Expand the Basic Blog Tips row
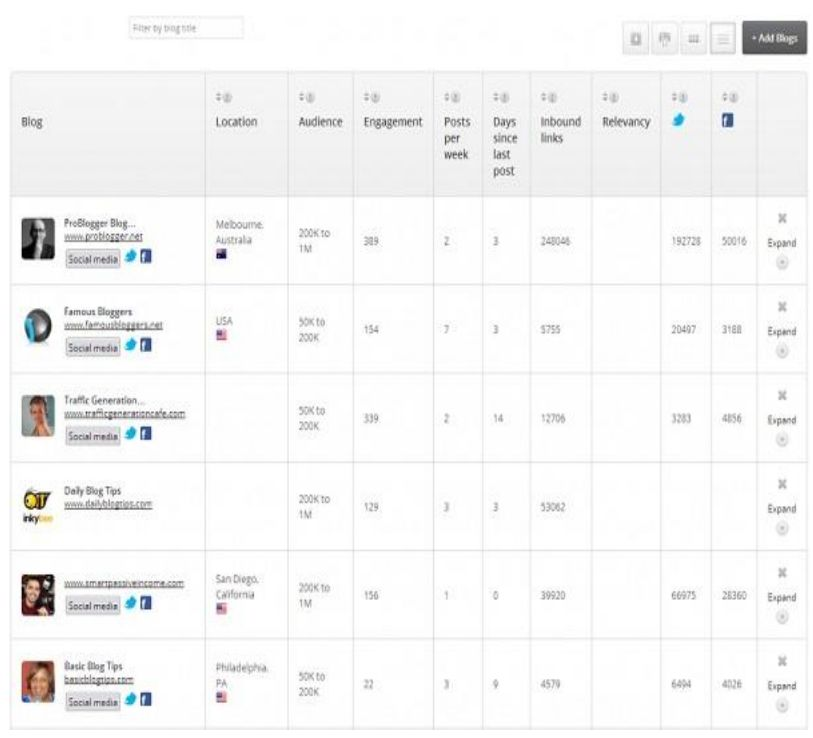The width and height of the screenshot is (813, 738). coord(782,686)
